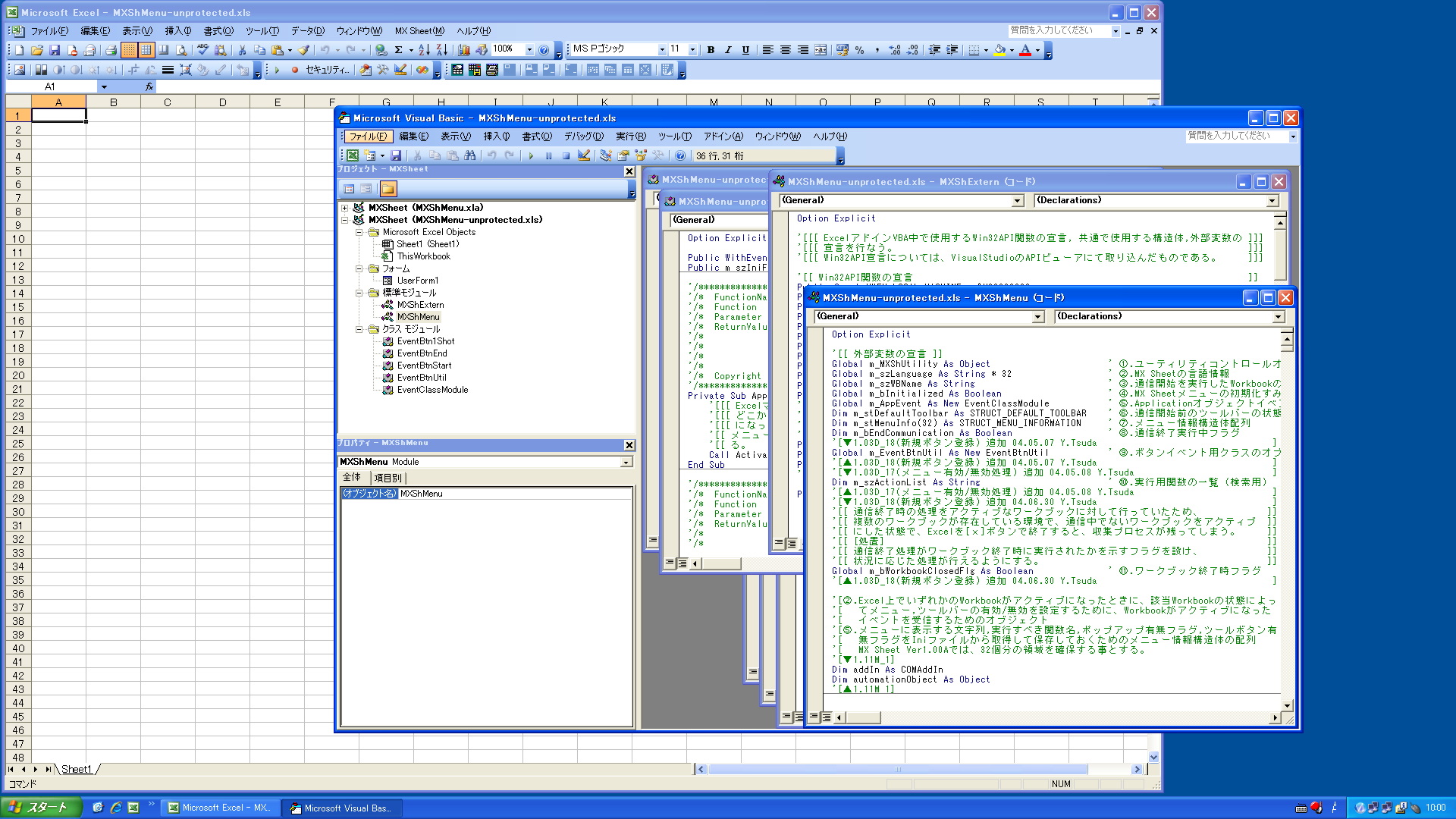Select the EventBtnStart class module
This screenshot has height=819, width=1456.
[x=424, y=366]
